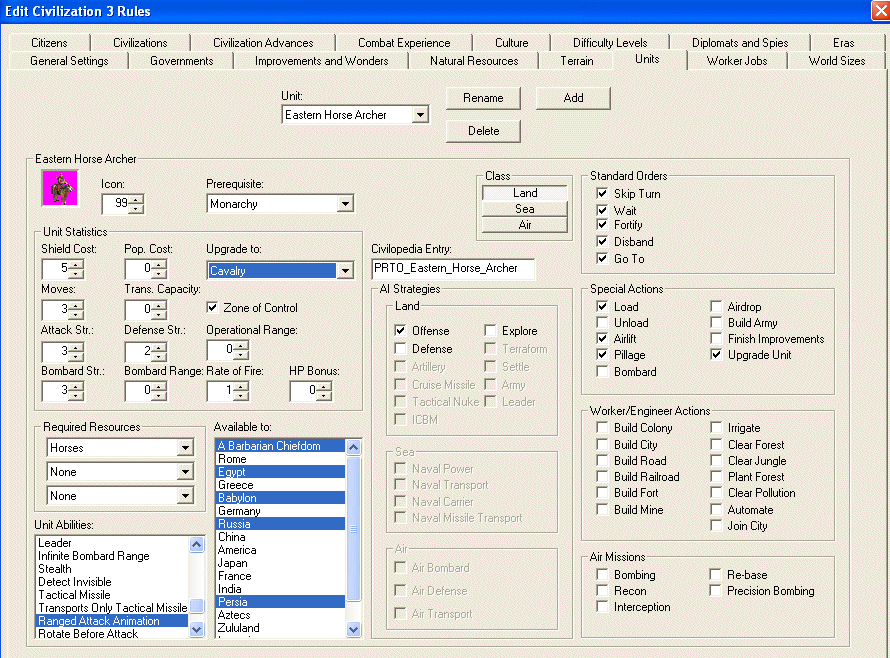Switch to the Civilizations tab
The image size is (890, 658).
(x=140, y=43)
